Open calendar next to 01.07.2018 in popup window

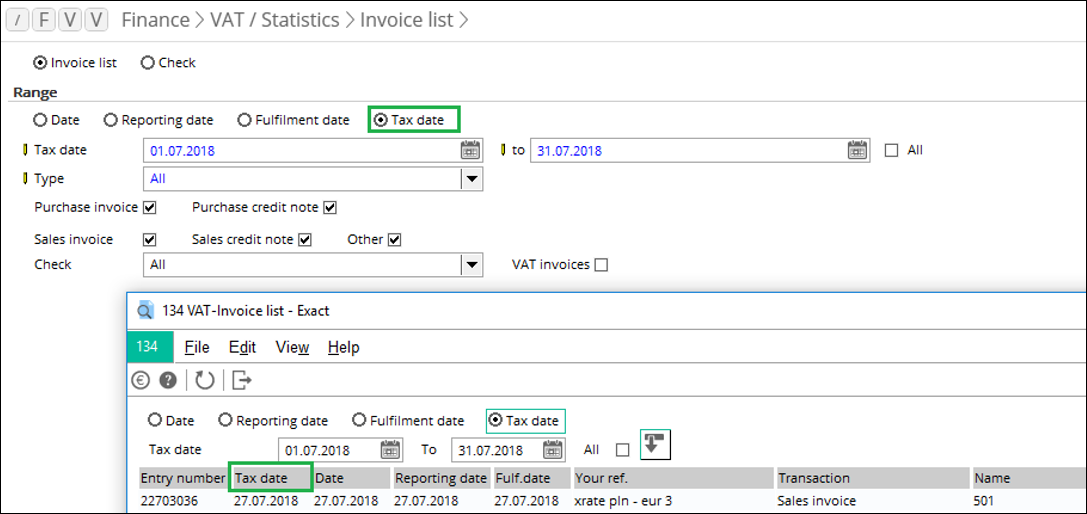[390, 450]
